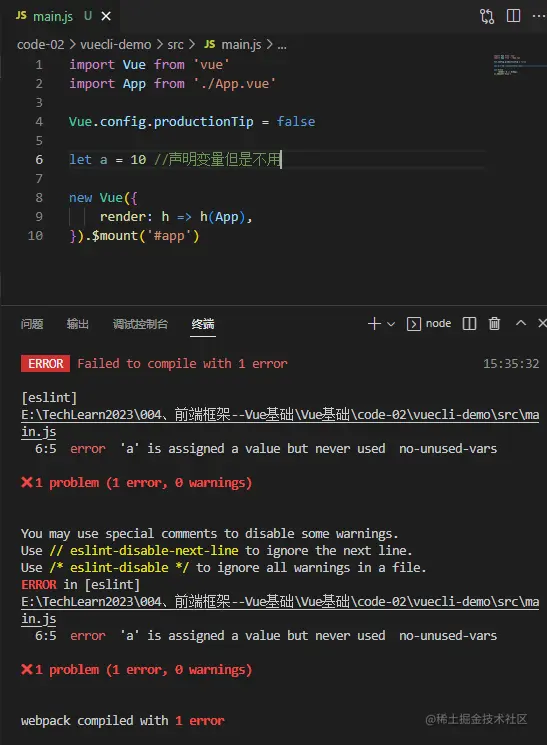Click 'productionTip' in line 4
The height and width of the screenshot is (745, 547).
pyautogui.click(x=203, y=122)
